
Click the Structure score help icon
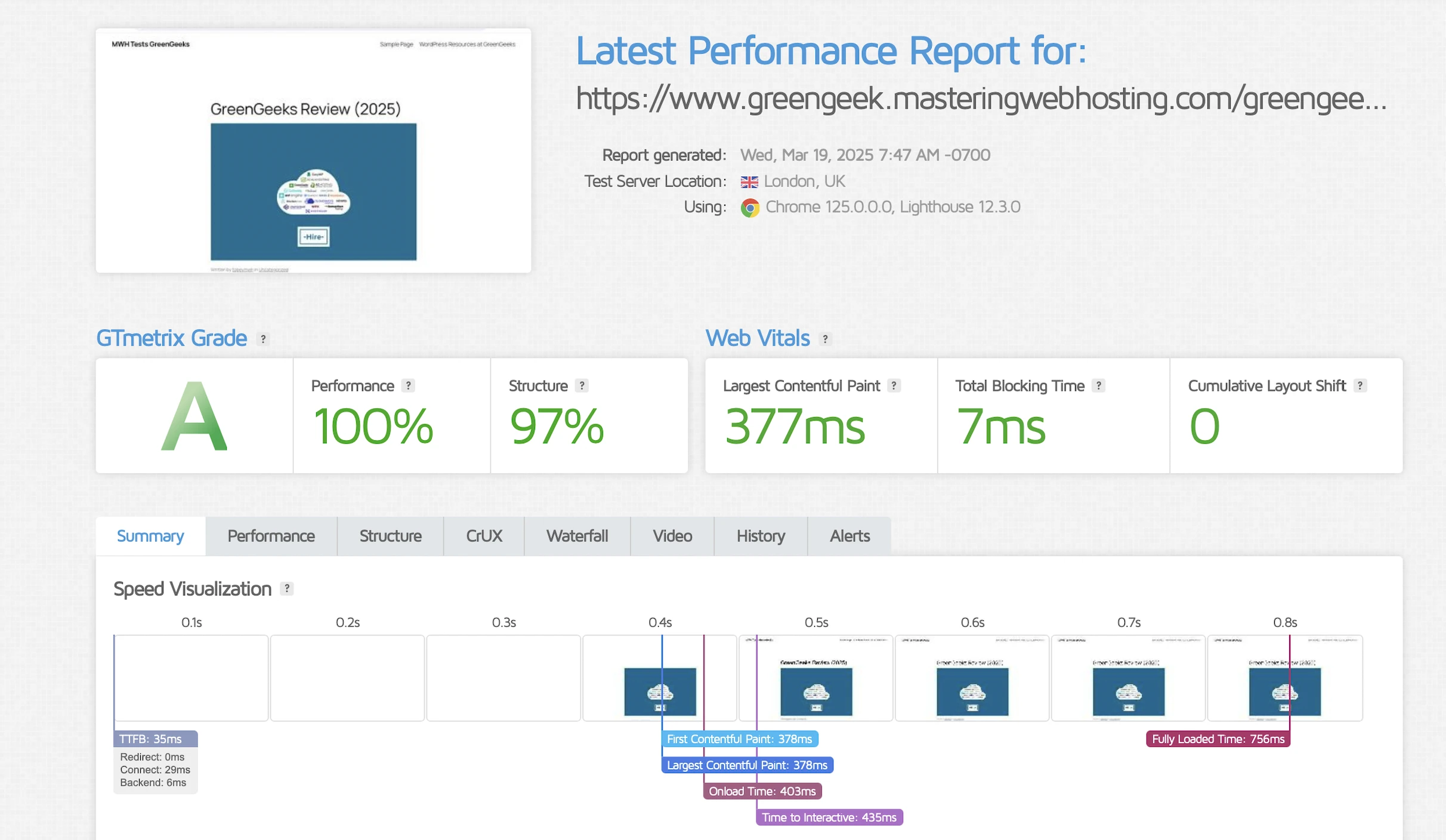582,385
